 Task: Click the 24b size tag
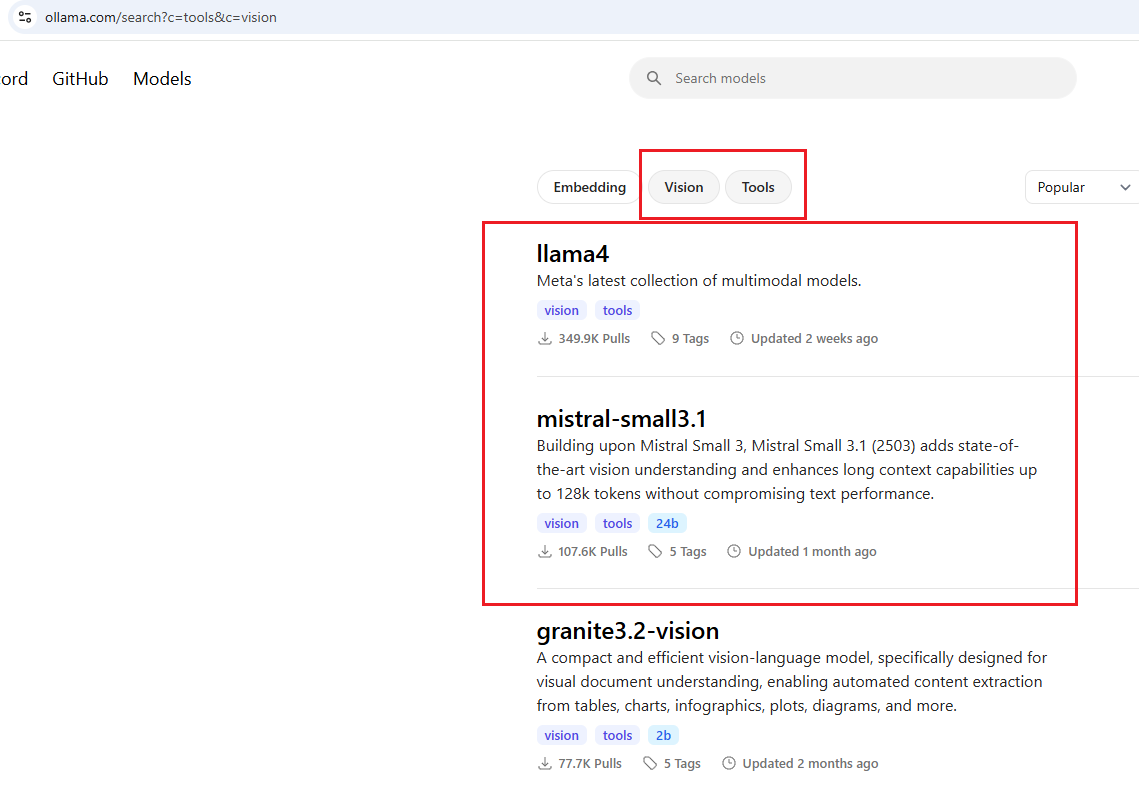pyautogui.click(x=667, y=523)
